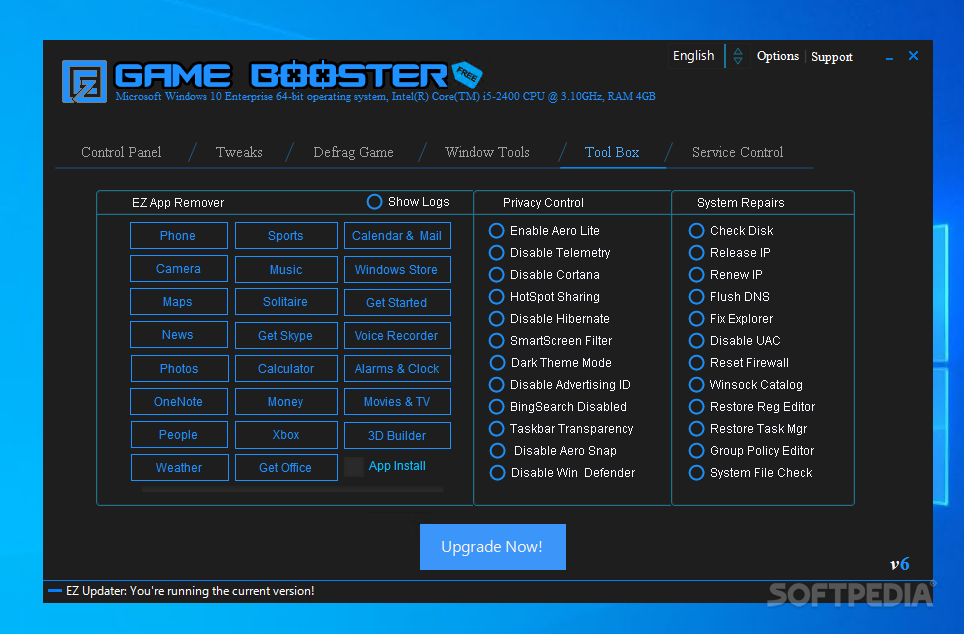The image size is (964, 634).
Task: Select Flush DNS
Action: click(x=696, y=296)
